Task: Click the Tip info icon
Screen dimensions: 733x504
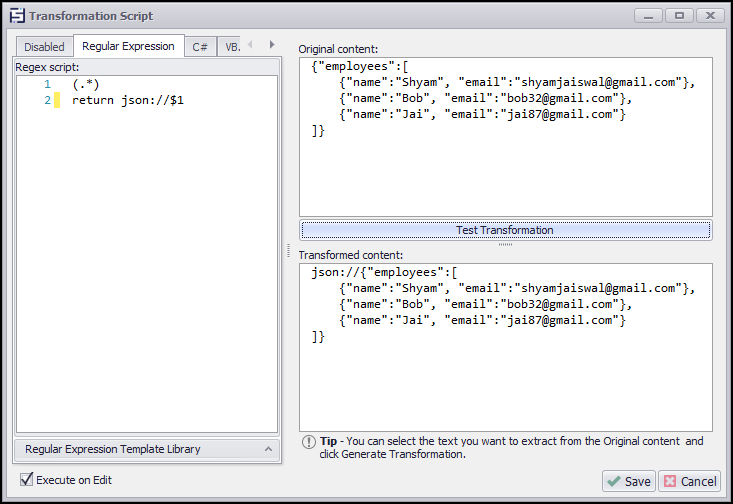Action: [x=308, y=442]
